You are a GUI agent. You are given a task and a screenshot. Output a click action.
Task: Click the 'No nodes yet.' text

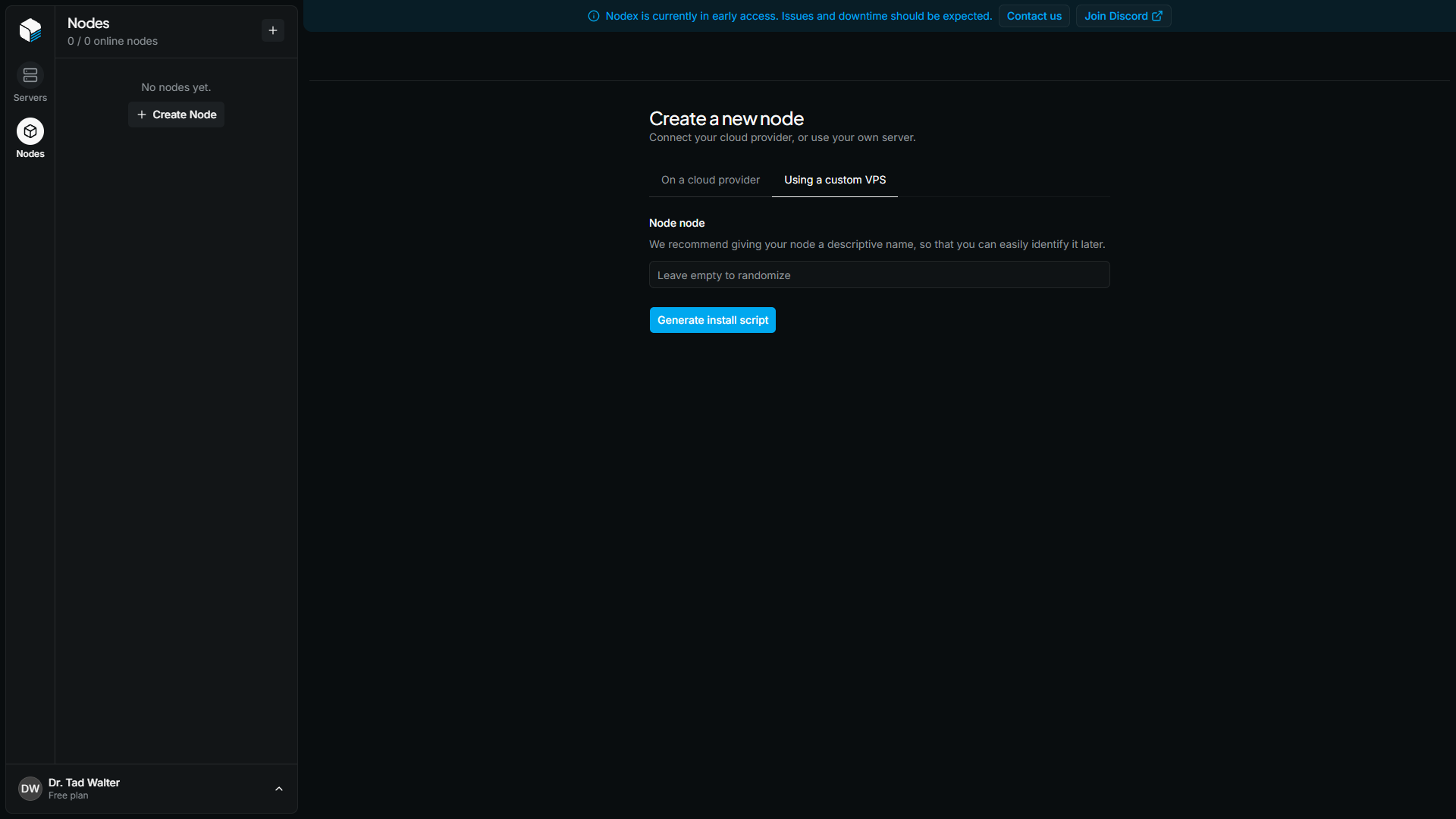[176, 87]
